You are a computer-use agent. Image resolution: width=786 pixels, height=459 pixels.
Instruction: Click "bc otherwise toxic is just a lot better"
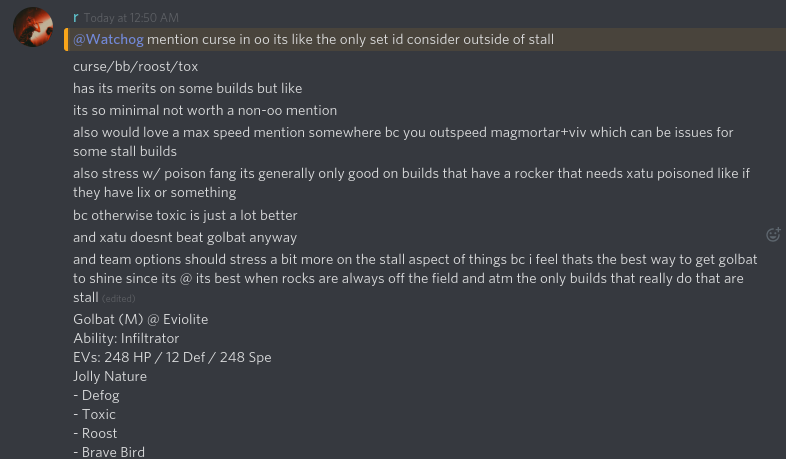[x=185, y=215]
